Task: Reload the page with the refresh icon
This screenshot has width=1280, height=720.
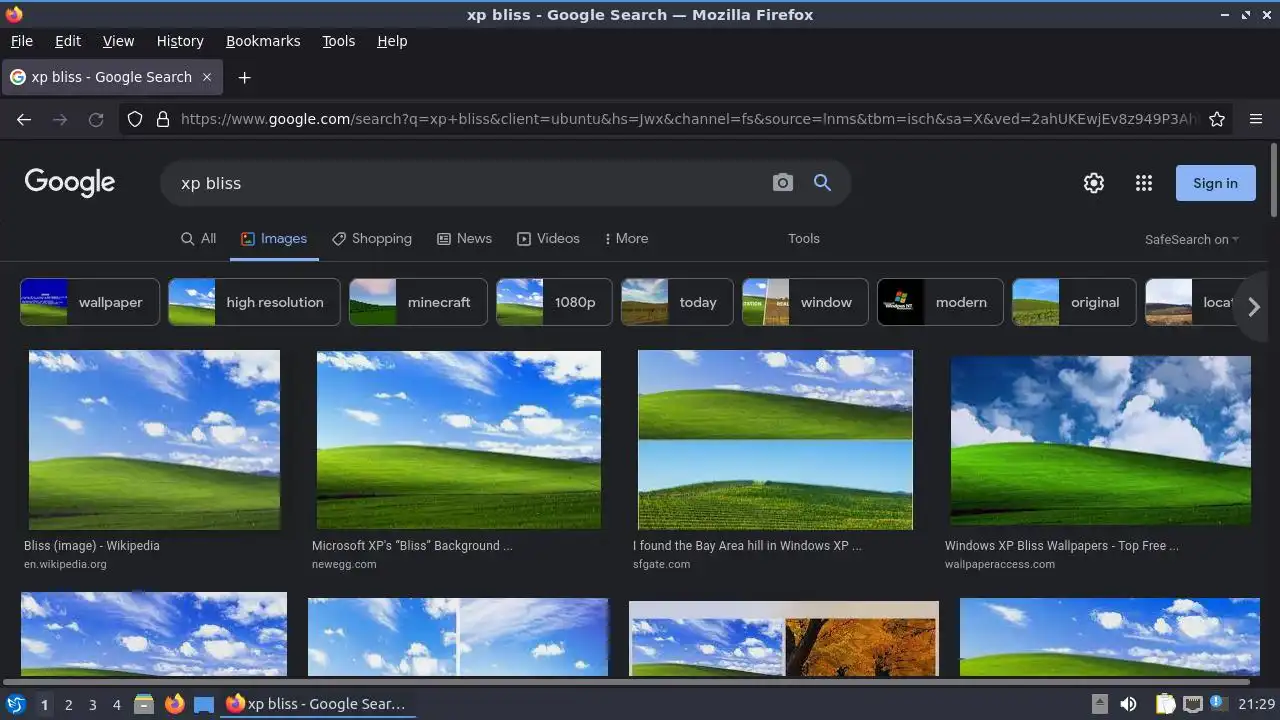Action: (96, 119)
